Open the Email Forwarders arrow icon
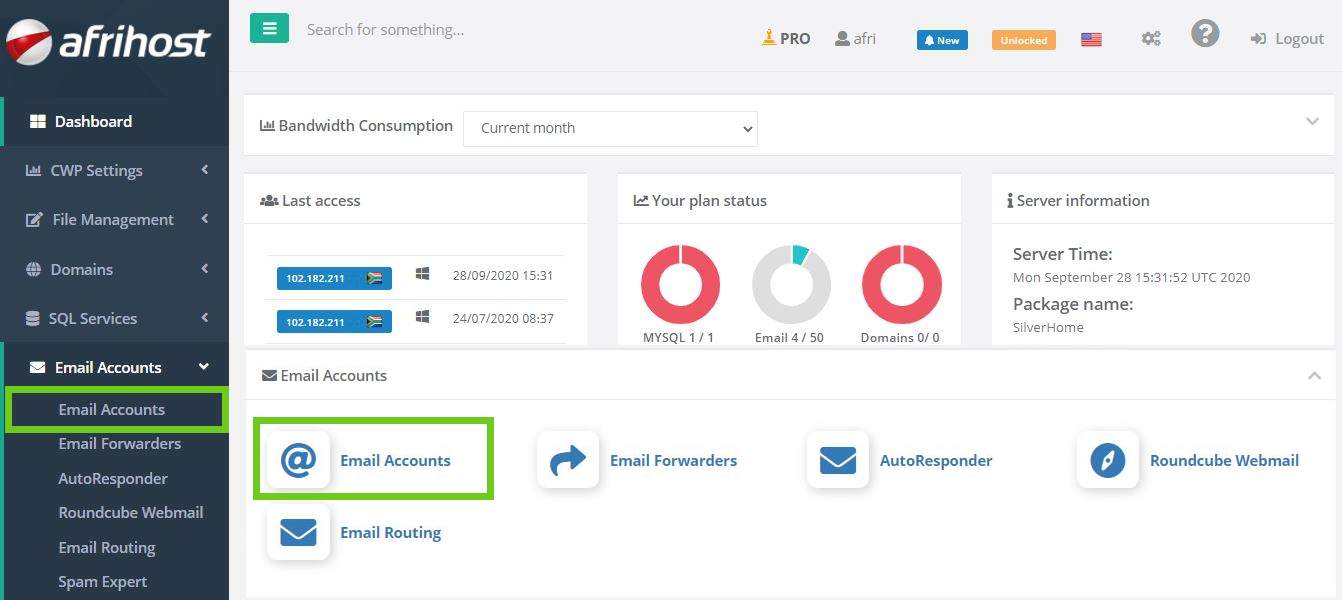The height and width of the screenshot is (600, 1342). 568,460
